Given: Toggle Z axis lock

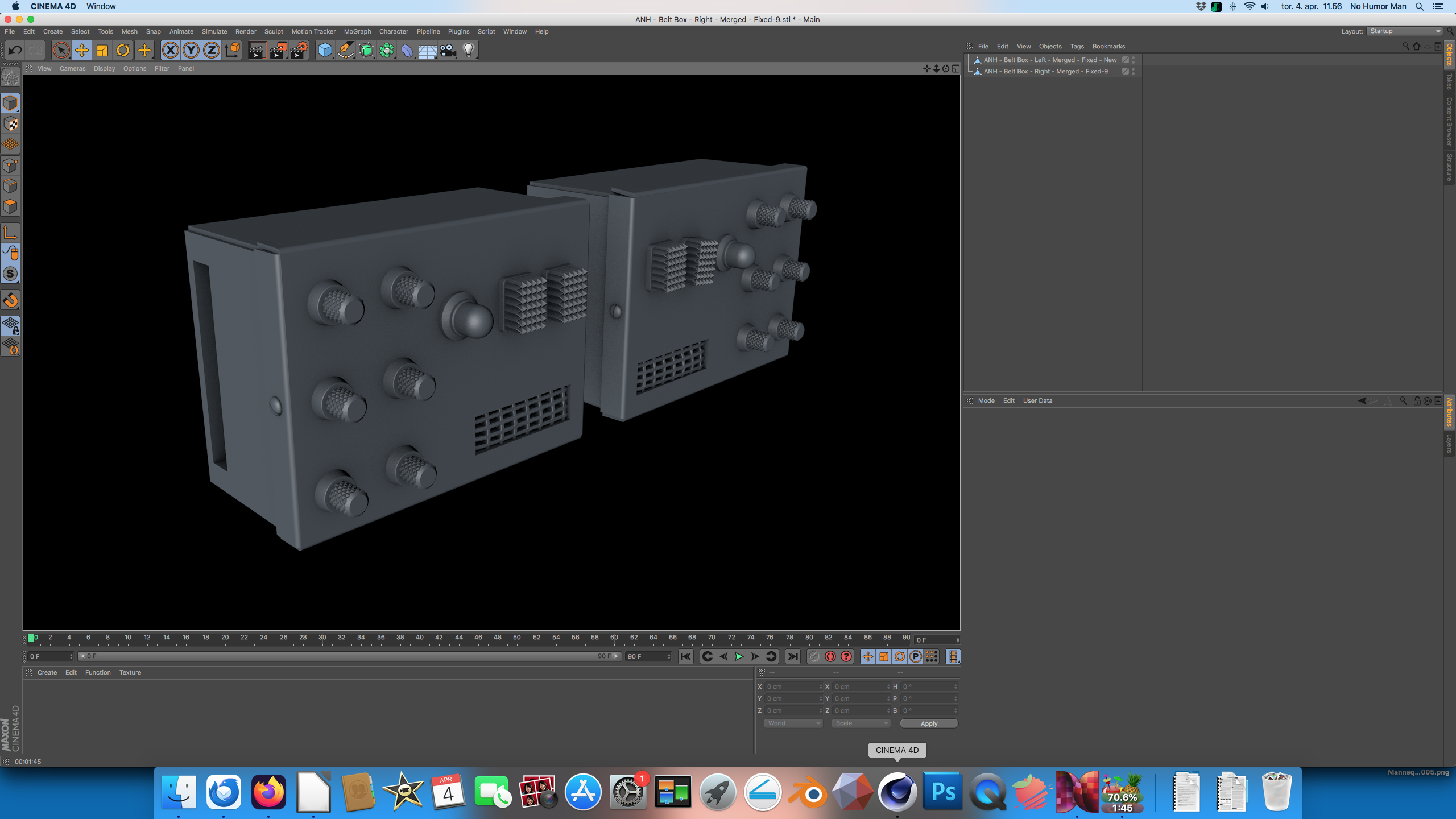Looking at the screenshot, I should pos(212,50).
